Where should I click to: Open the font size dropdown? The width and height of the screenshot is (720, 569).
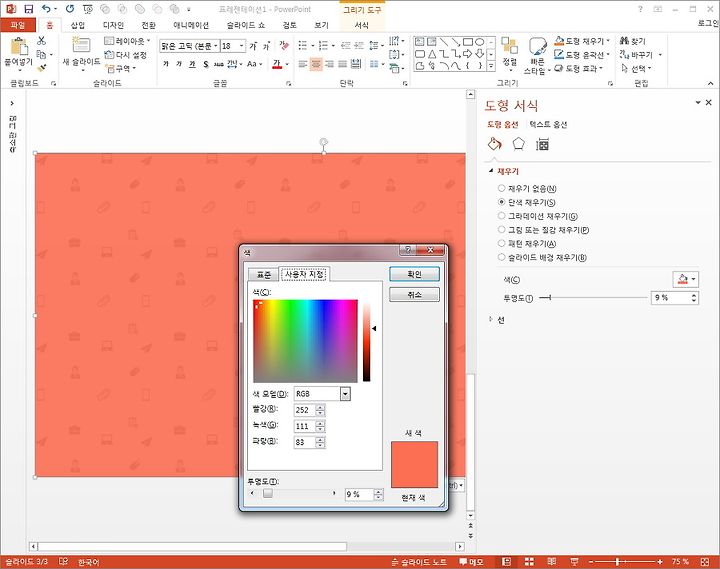pos(242,45)
